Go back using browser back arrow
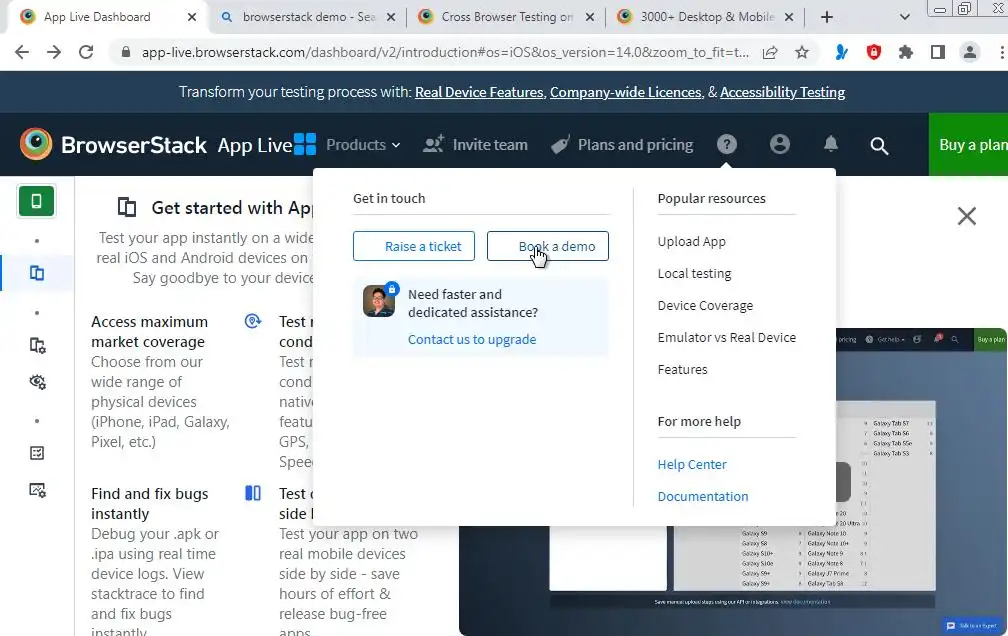 click(22, 52)
